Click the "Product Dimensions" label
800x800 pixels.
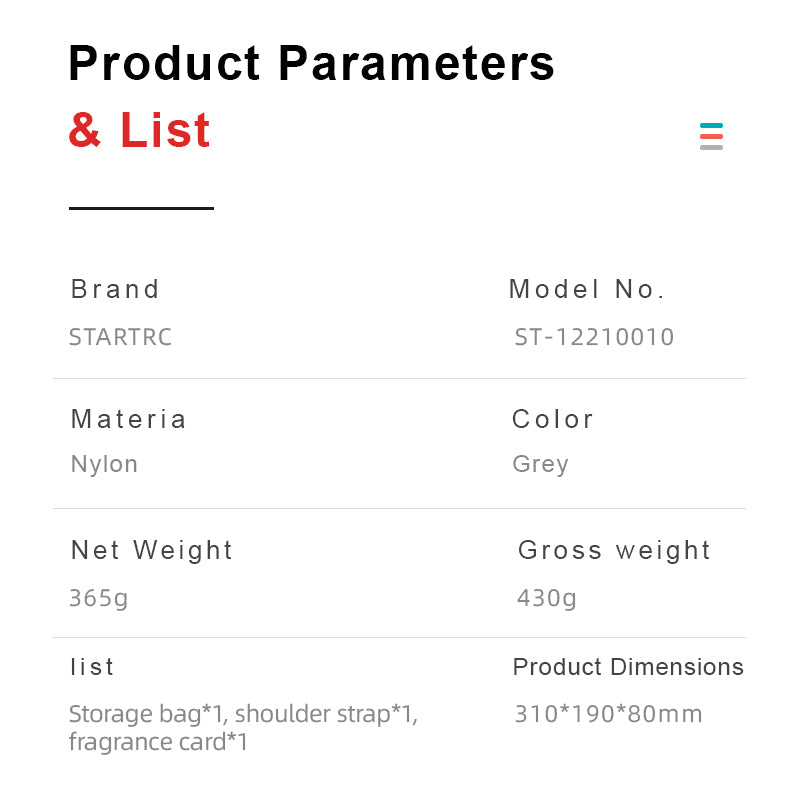pyautogui.click(x=628, y=667)
